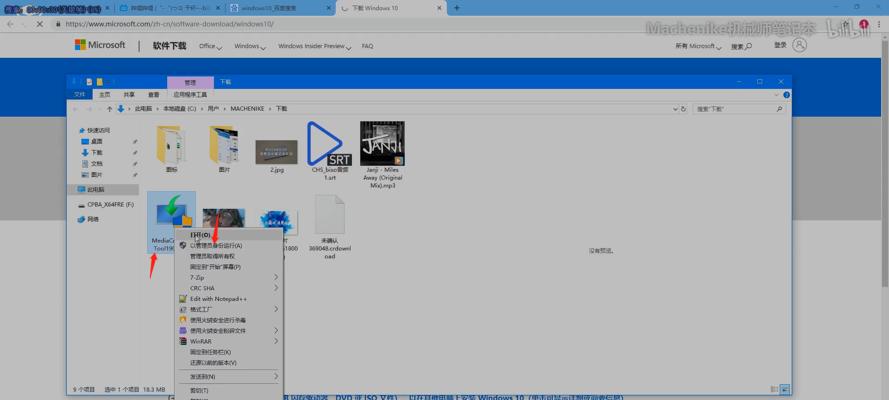
Task: Open the 文件 ribbon tab
Action: [x=79, y=95]
